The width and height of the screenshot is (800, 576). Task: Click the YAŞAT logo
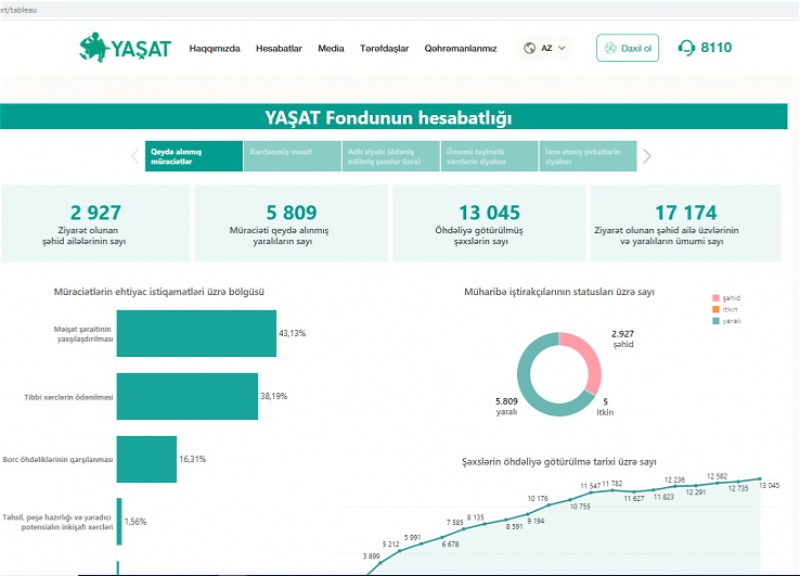pyautogui.click(x=125, y=48)
